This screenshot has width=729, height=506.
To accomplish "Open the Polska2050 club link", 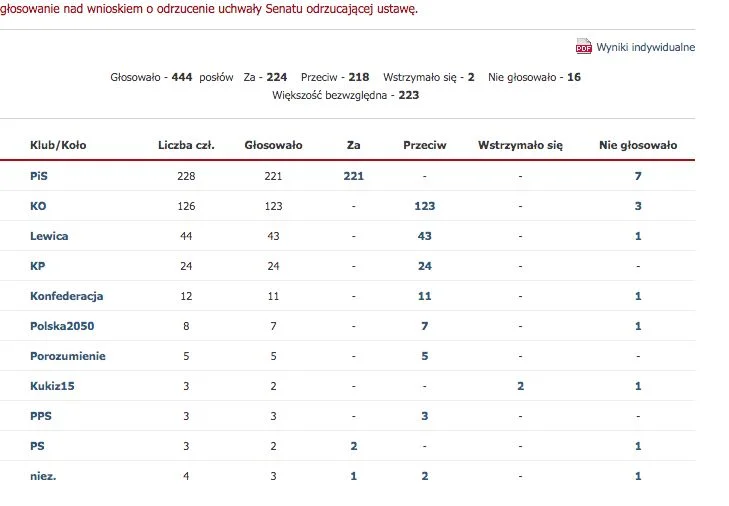I will (x=62, y=326).
